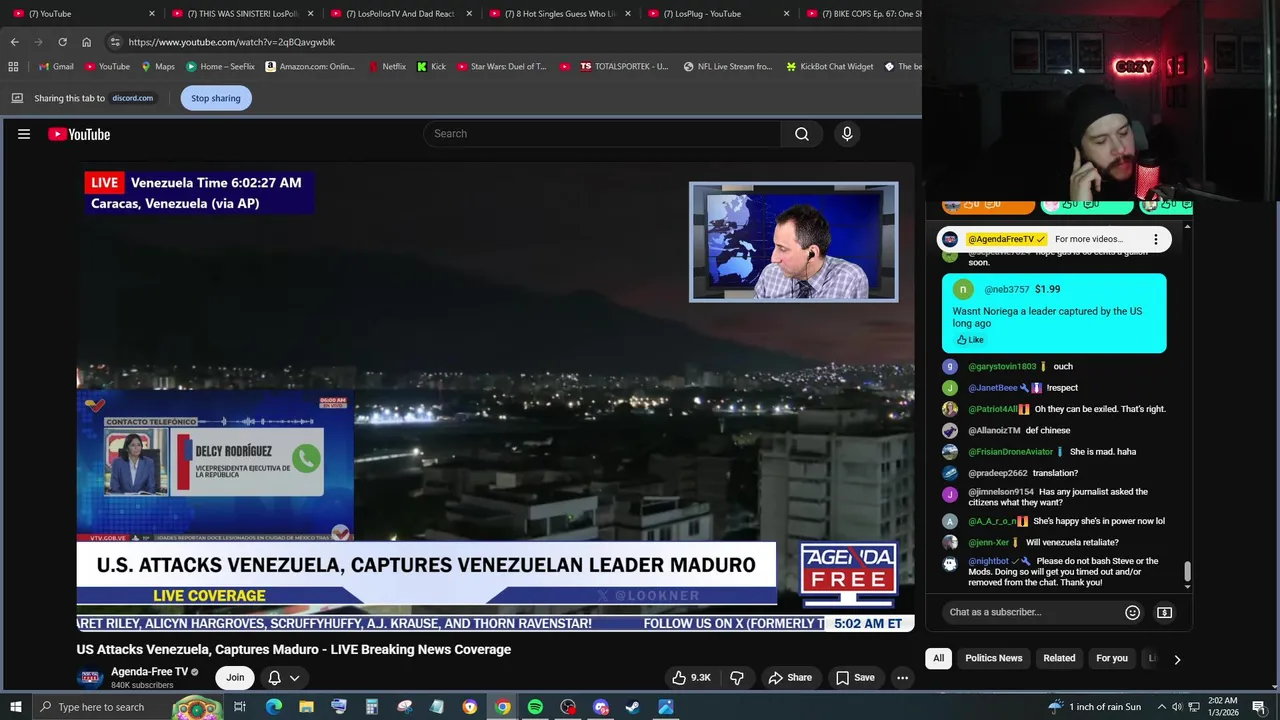
Task: Open the browser home page
Action: [x=86, y=42]
